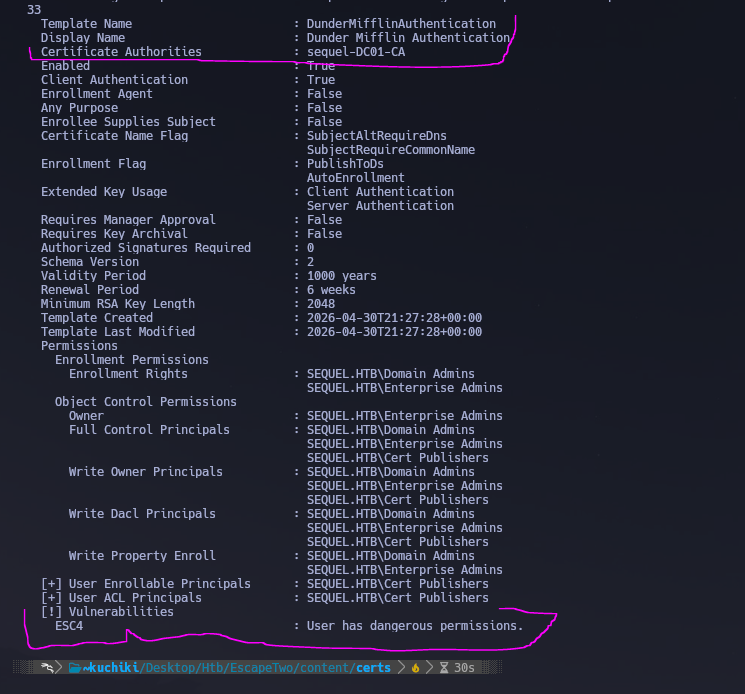The width and height of the screenshot is (745, 694).
Task: Click 'Domain Admins' in the Write Dacl Principals row
Action: coord(429,514)
